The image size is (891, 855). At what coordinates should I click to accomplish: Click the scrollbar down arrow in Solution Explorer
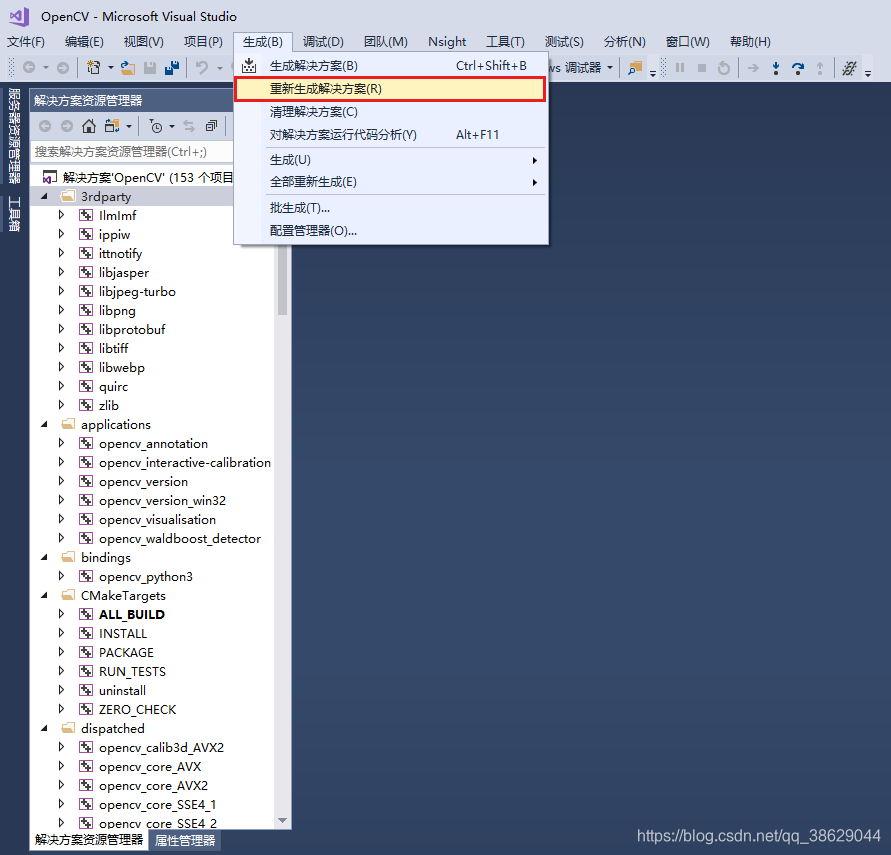282,821
